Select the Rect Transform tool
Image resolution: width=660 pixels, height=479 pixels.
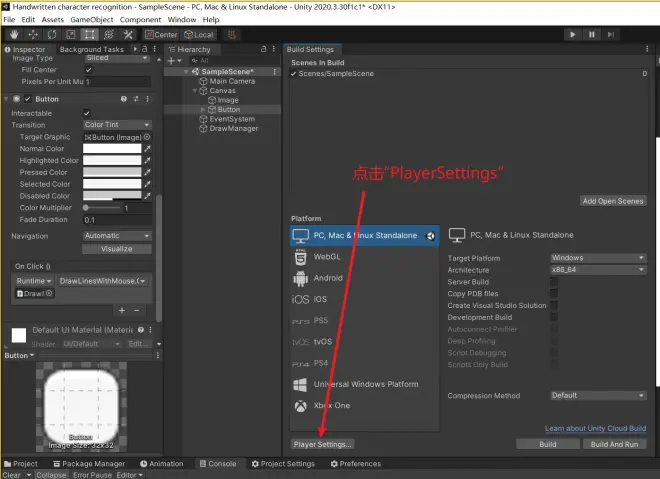[x=90, y=35]
